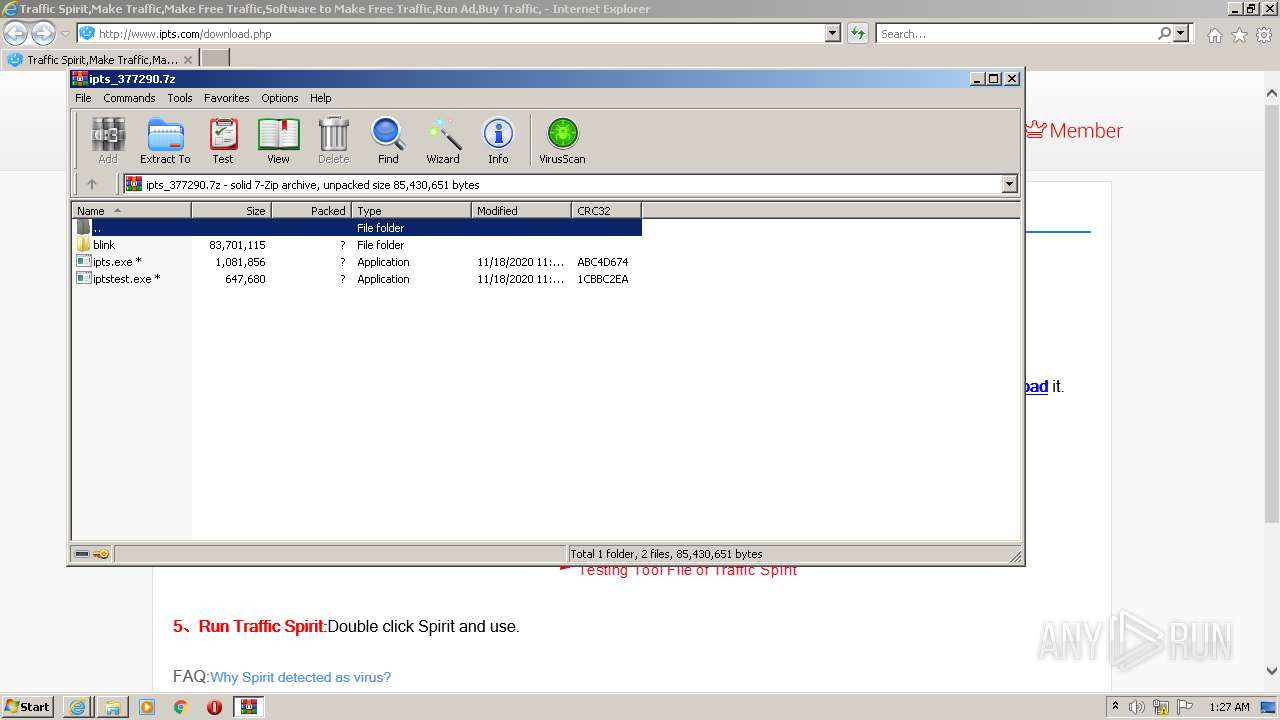This screenshot has width=1280, height=720.
Task: Sort by Name column header
Action: tap(131, 210)
